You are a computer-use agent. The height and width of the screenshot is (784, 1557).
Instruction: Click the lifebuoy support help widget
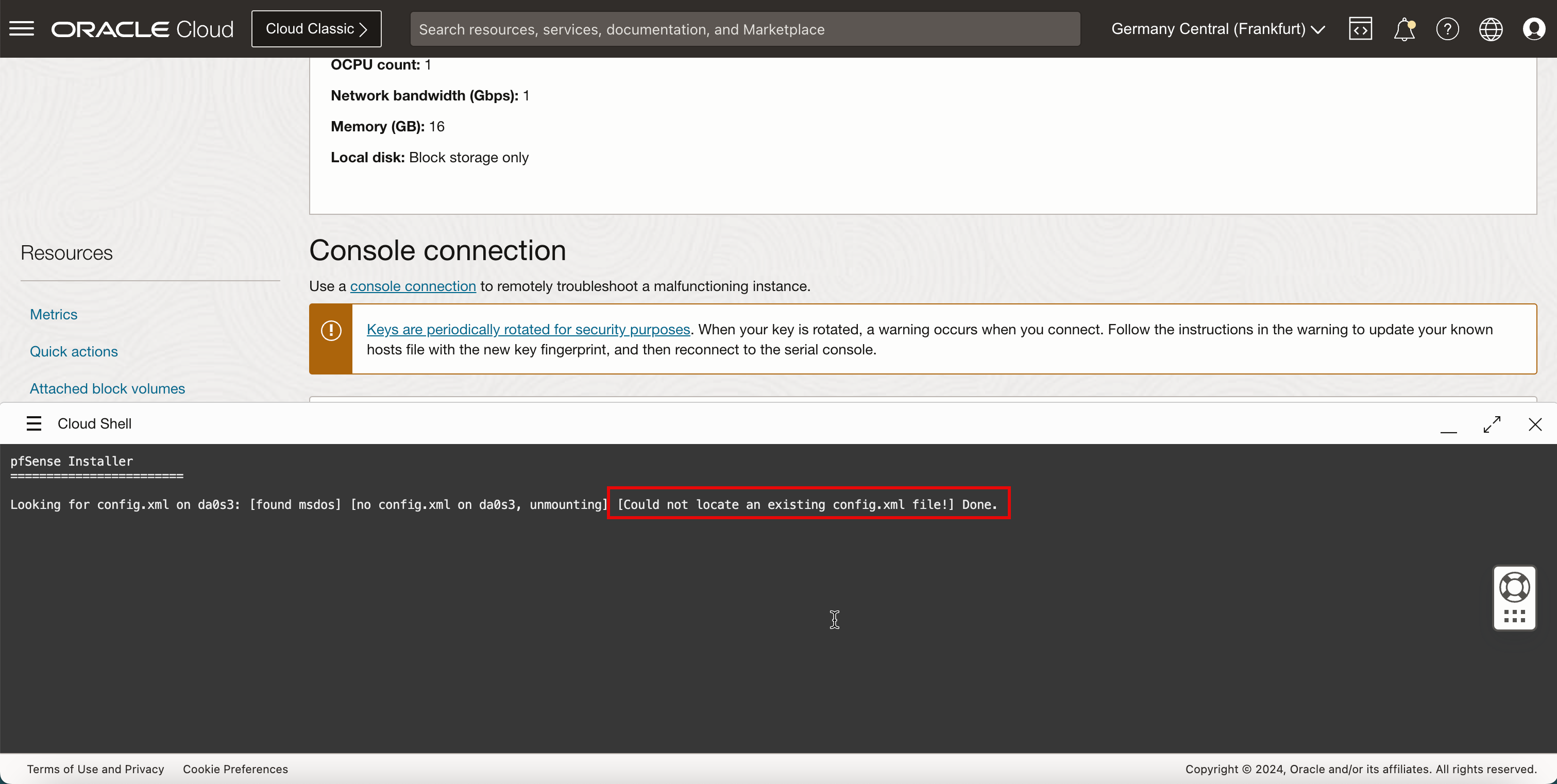pyautogui.click(x=1514, y=587)
